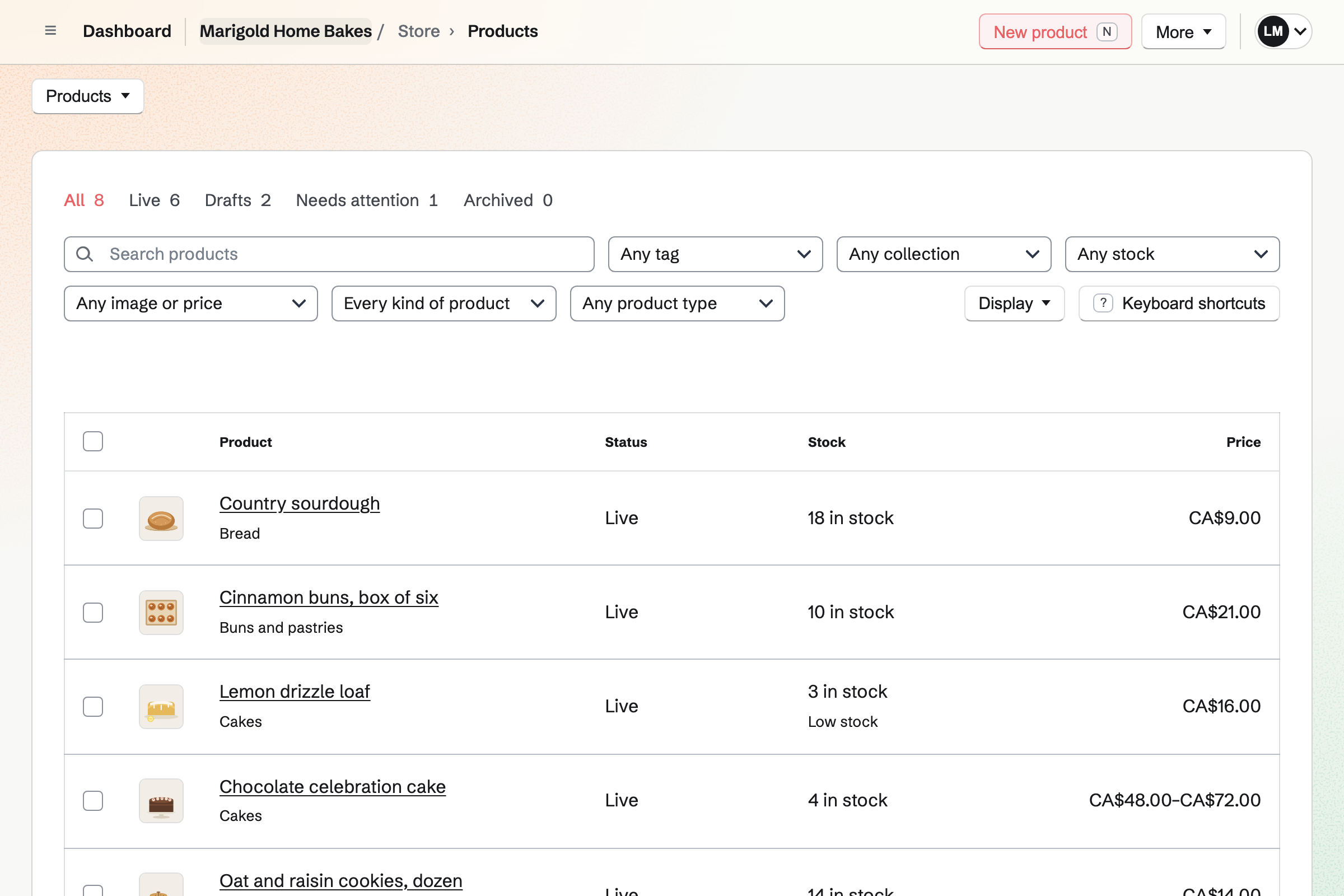Open Lemon drizzle loaf product thumbnail
Screen dimensions: 1344x896
tap(161, 707)
